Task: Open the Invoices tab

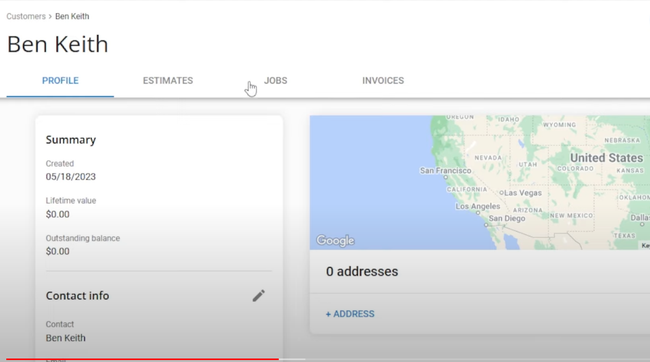Action: (x=383, y=80)
